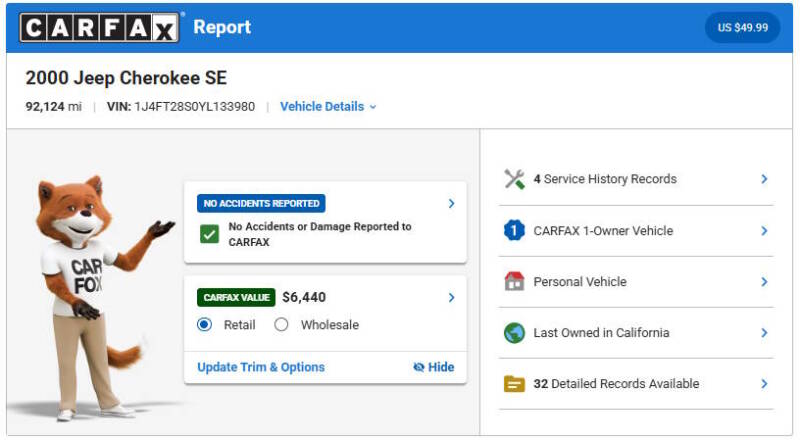Expand Service History Records chevron
The height and width of the screenshot is (441, 800).
[x=764, y=179]
